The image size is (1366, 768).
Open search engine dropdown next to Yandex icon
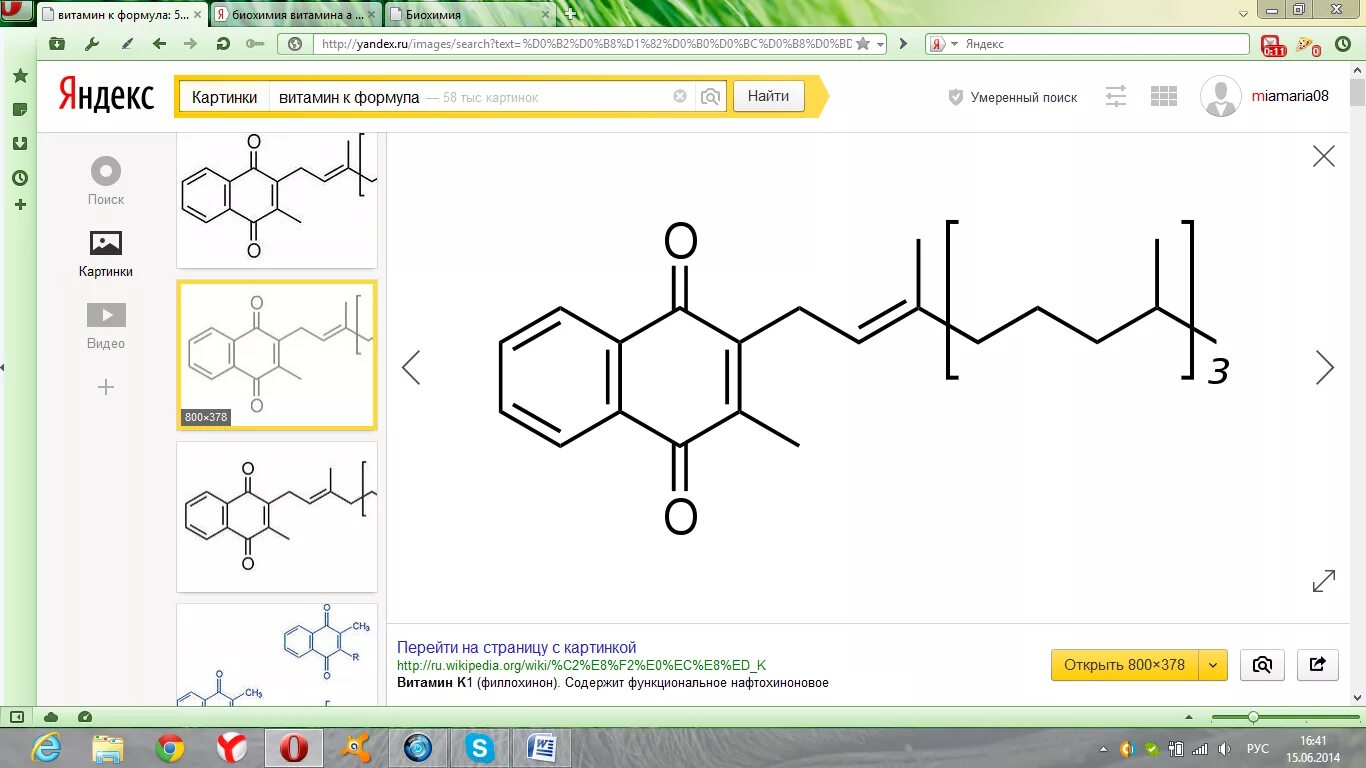(x=954, y=44)
